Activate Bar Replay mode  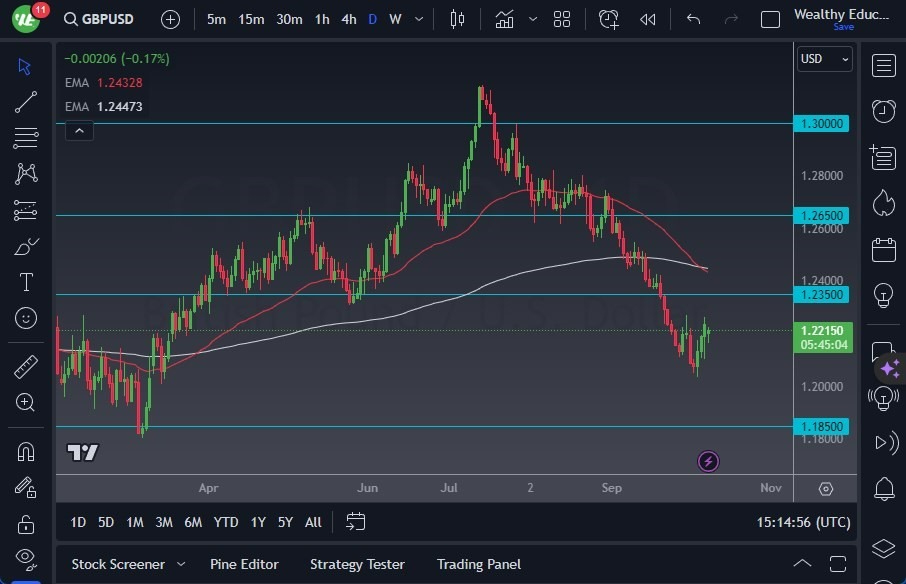click(x=647, y=18)
